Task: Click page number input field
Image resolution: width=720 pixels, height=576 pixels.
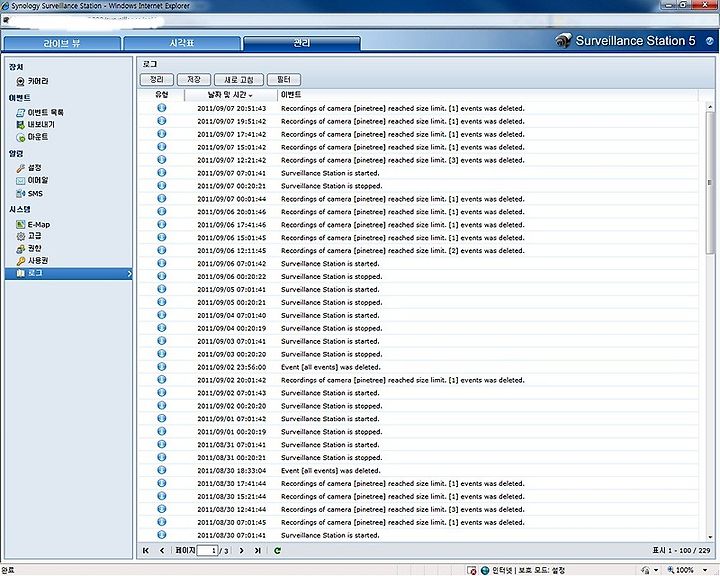Action: pos(207,550)
